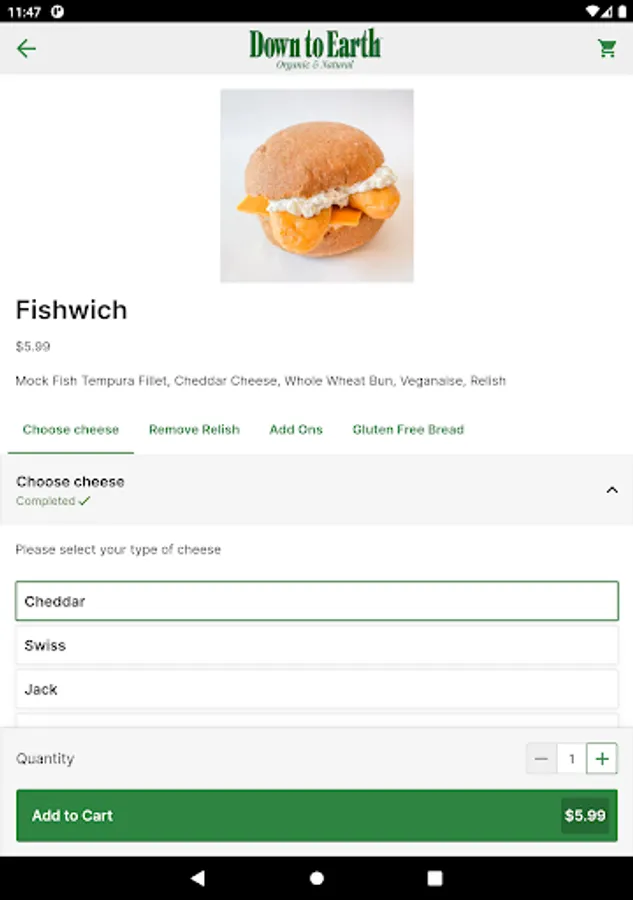The image size is (633, 900).
Task: Select the Choose cheese tab
Action: (x=71, y=429)
